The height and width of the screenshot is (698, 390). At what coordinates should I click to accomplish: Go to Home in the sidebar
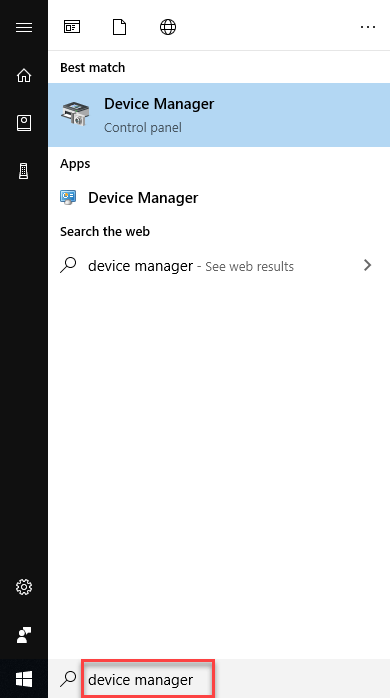coord(24,76)
